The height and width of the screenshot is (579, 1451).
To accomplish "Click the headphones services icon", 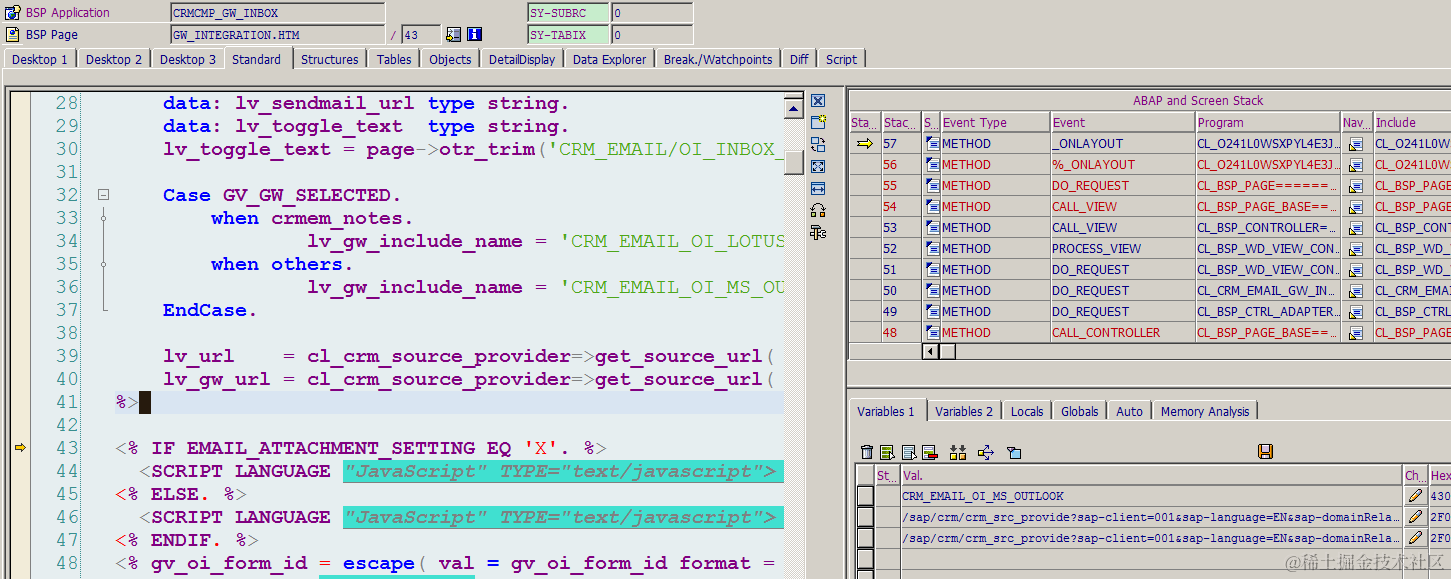I will (818, 210).
